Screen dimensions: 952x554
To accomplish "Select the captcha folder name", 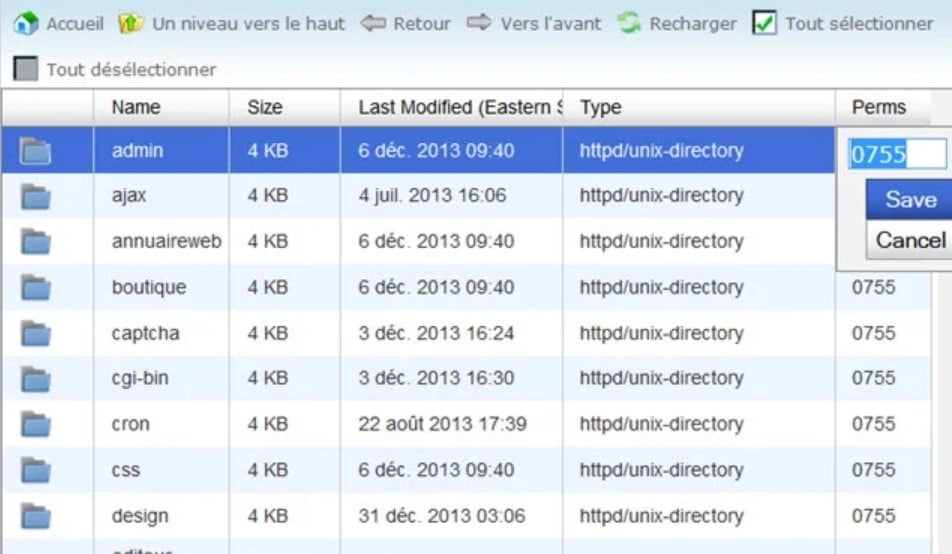I will pyautogui.click(x=145, y=333).
